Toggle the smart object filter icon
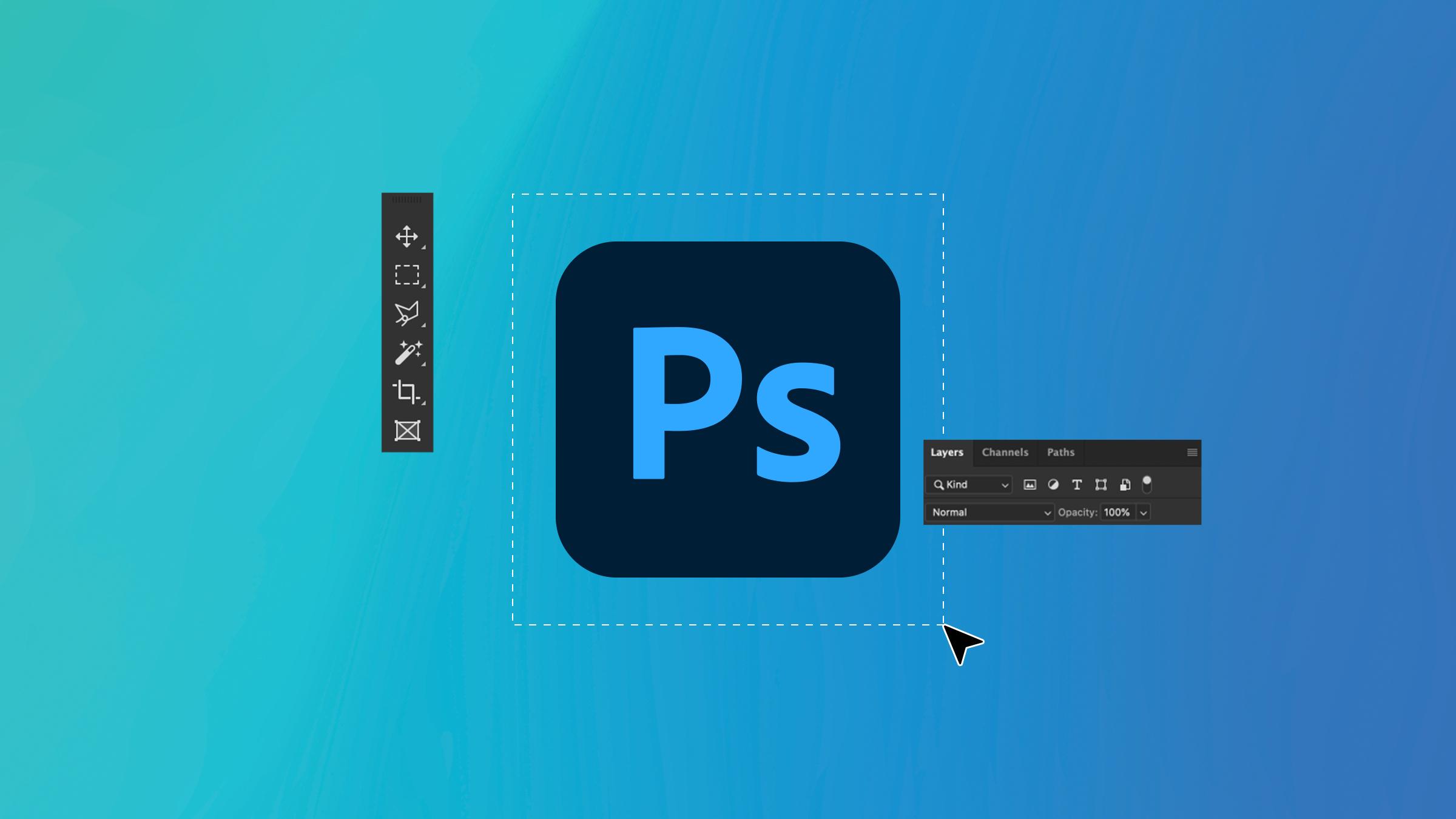The width and height of the screenshot is (1456, 819). [1123, 485]
